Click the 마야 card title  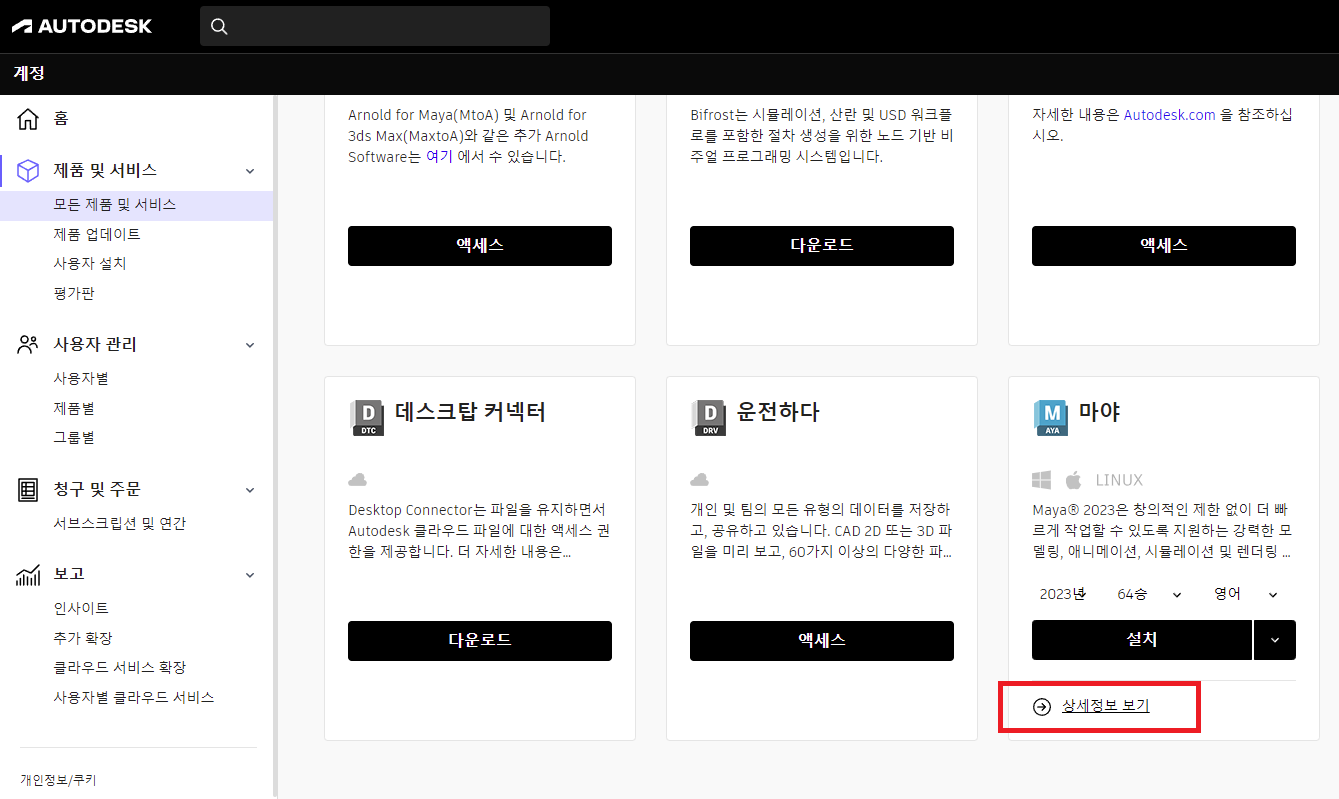(1100, 412)
